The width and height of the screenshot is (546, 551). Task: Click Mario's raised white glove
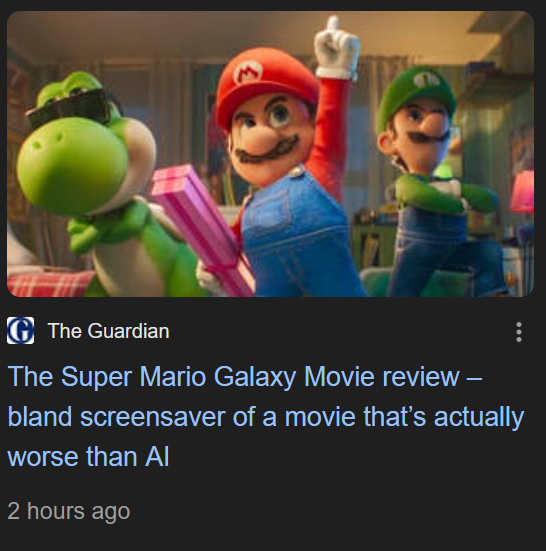(x=337, y=47)
